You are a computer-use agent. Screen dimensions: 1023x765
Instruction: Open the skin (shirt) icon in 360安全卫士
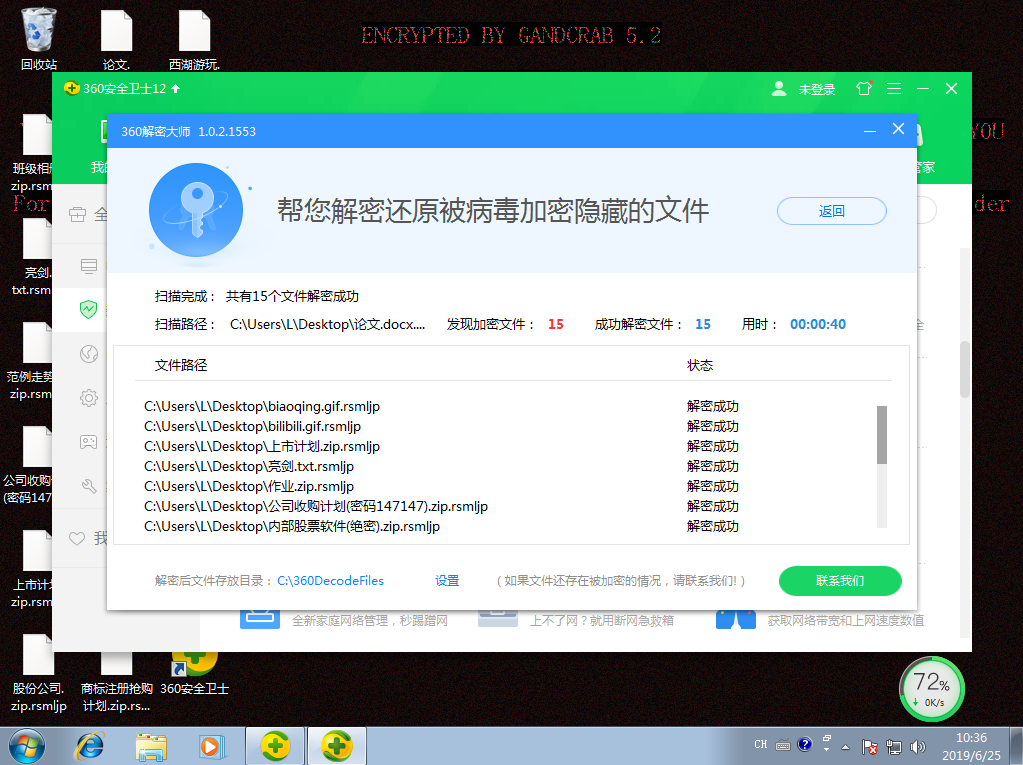(864, 88)
